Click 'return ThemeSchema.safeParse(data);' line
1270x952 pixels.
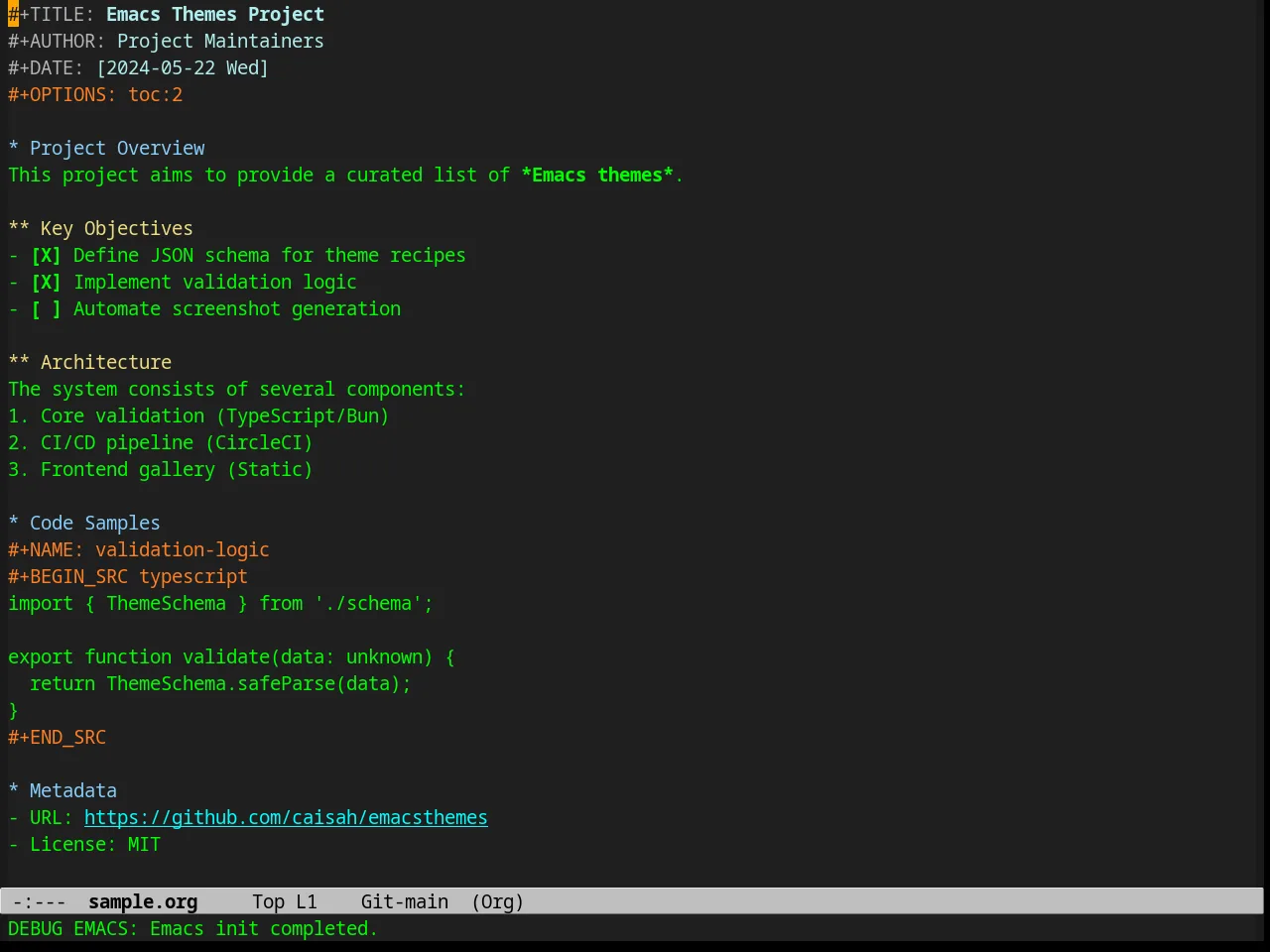tap(220, 683)
